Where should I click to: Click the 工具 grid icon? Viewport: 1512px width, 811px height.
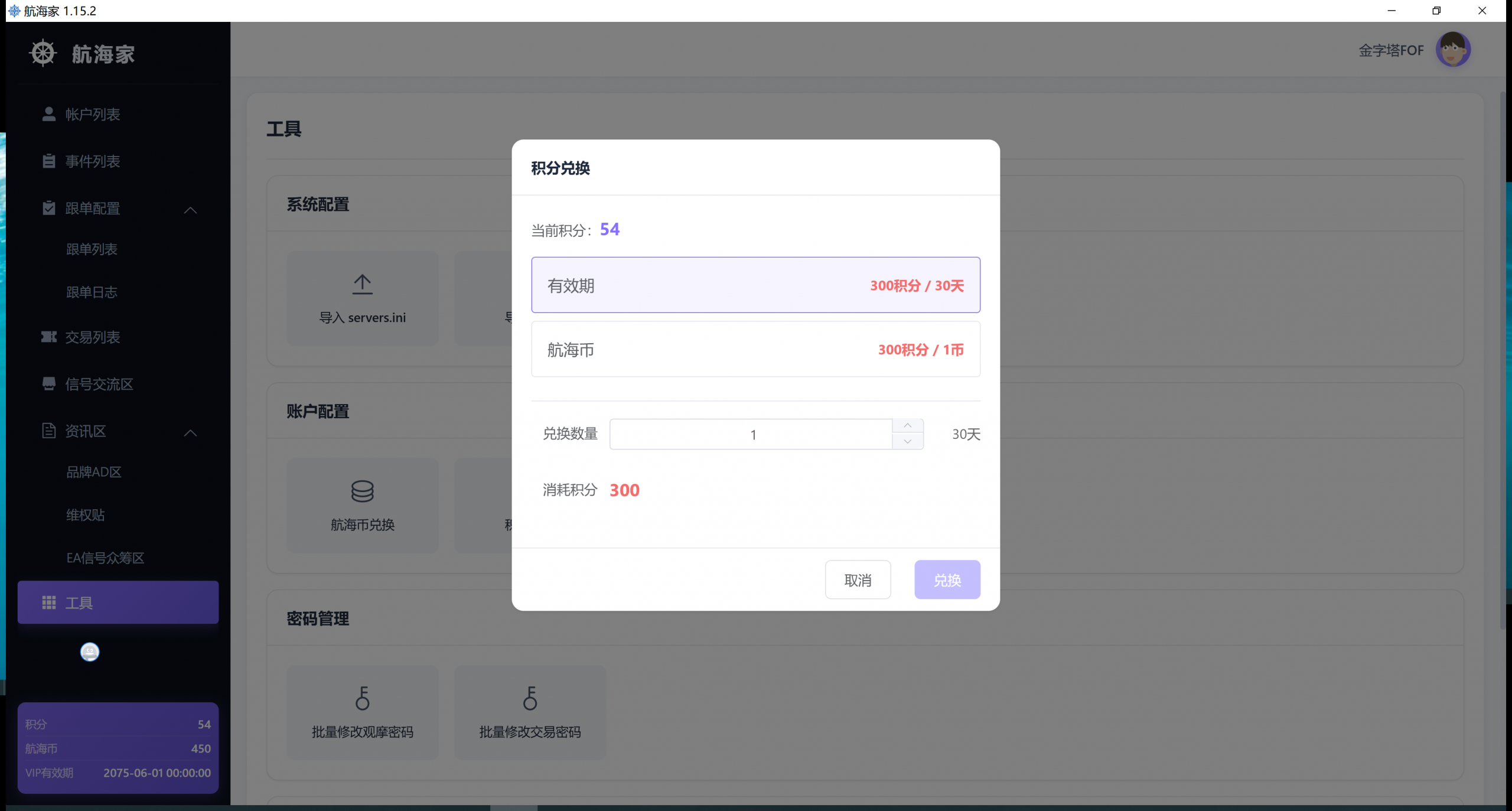[49, 602]
